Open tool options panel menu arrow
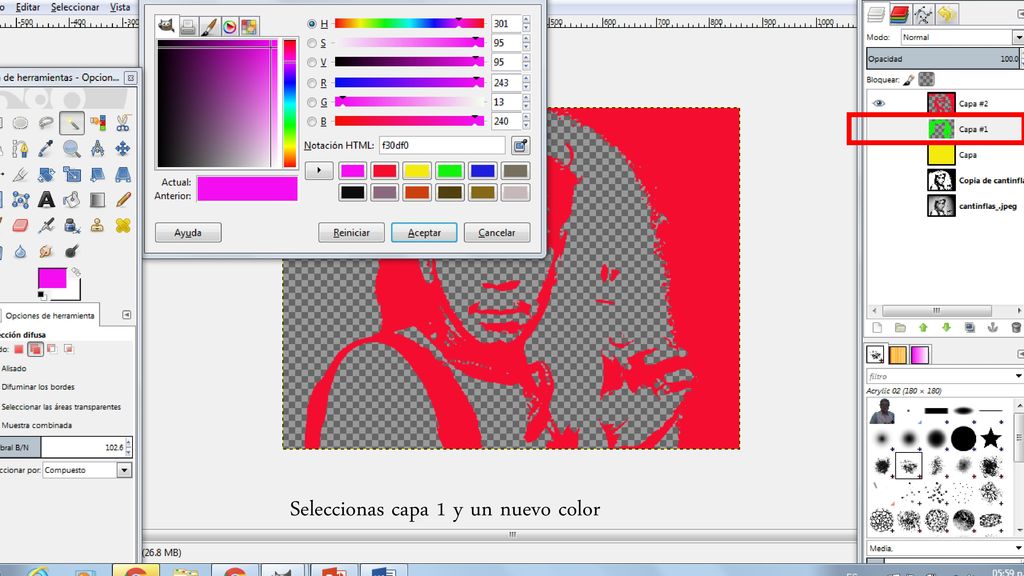This screenshot has height=576, width=1024. click(x=127, y=315)
